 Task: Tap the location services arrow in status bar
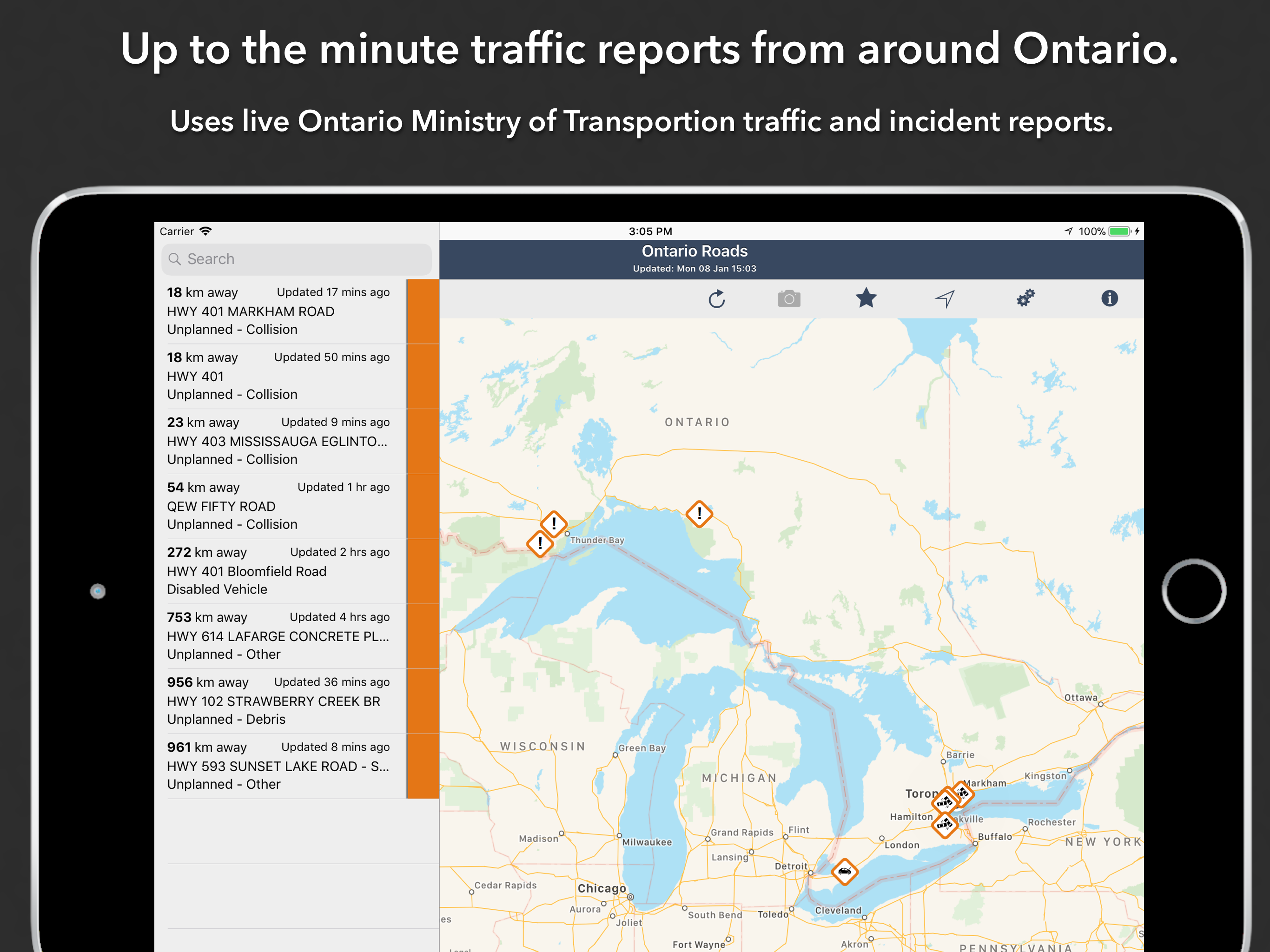tap(1068, 231)
